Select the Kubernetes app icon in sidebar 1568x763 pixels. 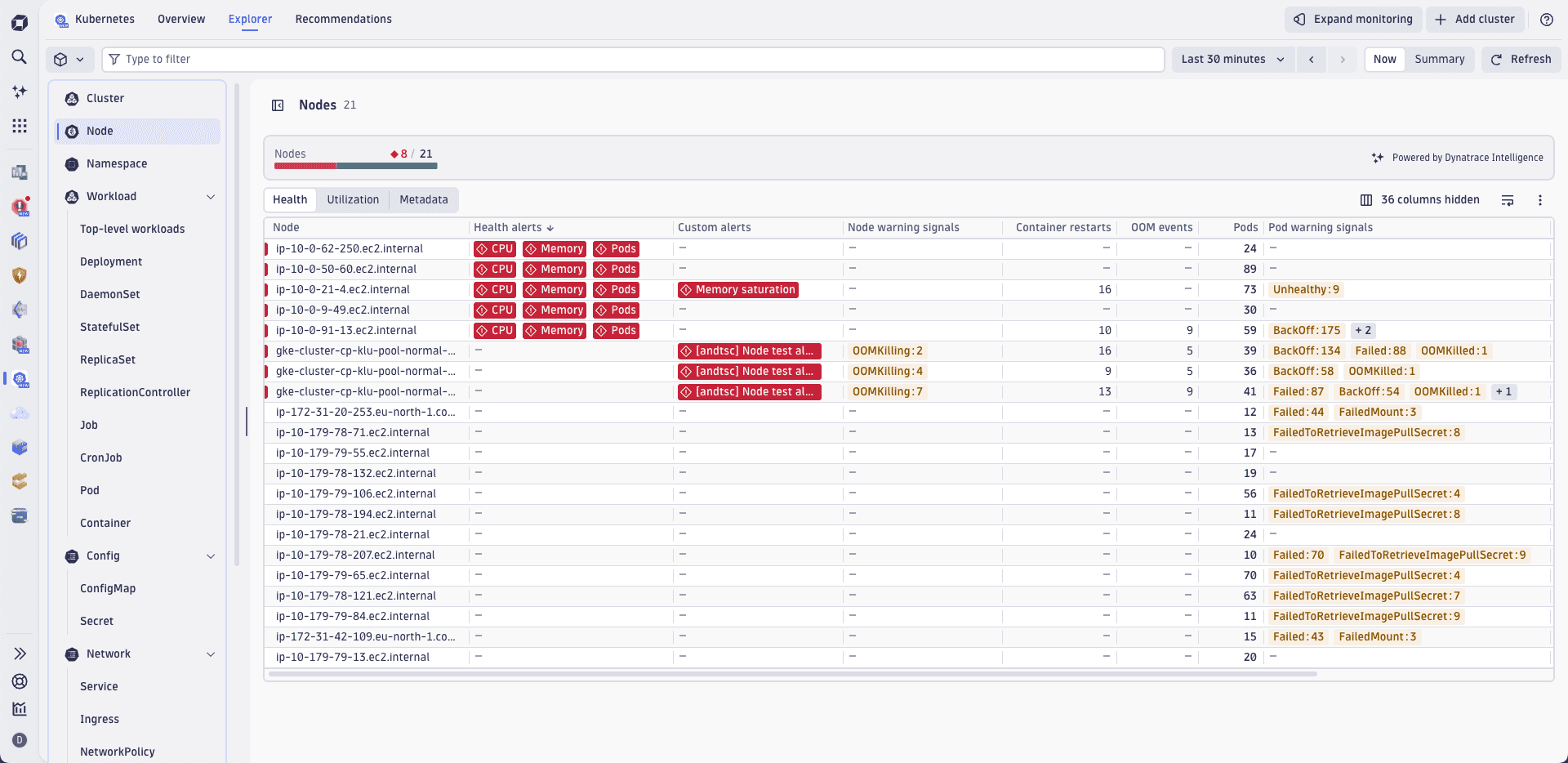click(20, 380)
